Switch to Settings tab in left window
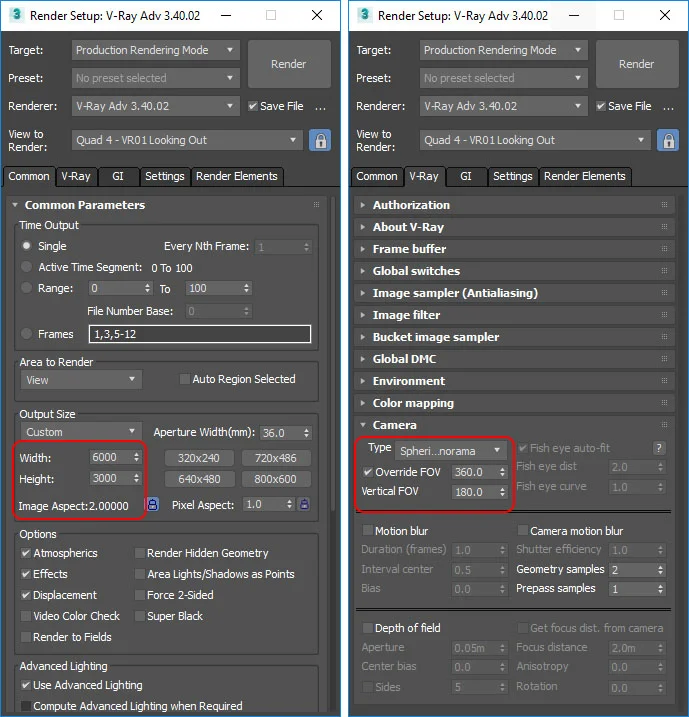Viewport: 689px width, 717px height. point(165,177)
